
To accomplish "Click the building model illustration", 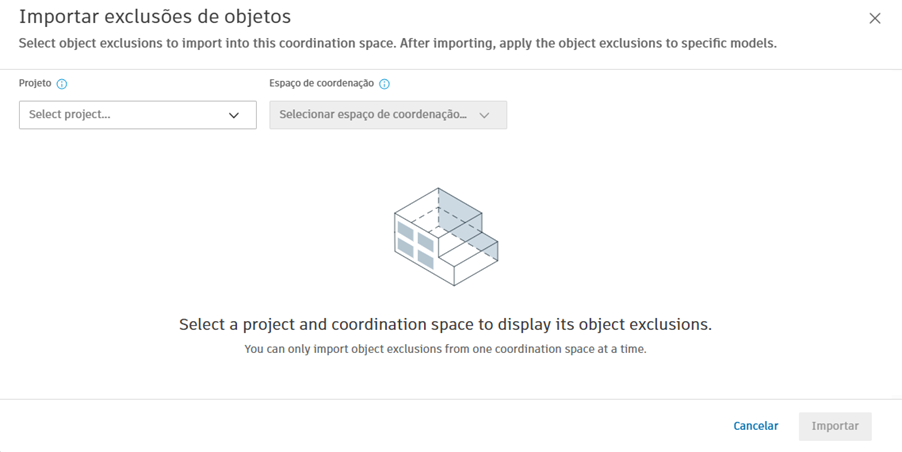I will coord(445,236).
